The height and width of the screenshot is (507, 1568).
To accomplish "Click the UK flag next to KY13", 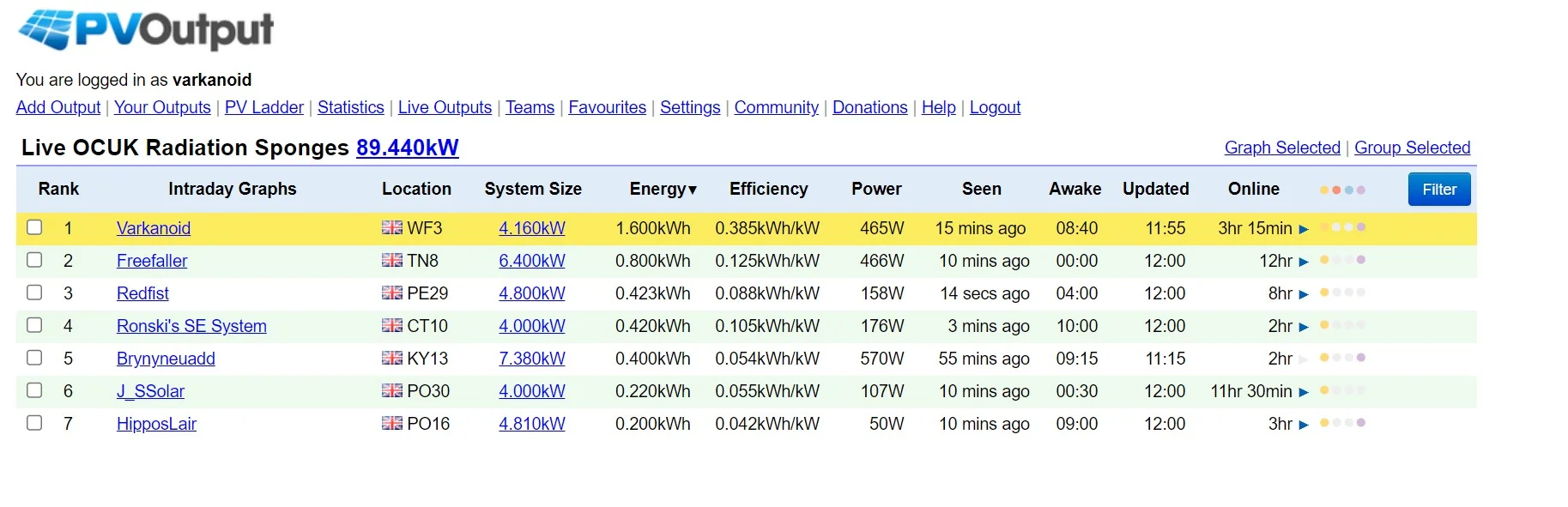I will [392, 359].
